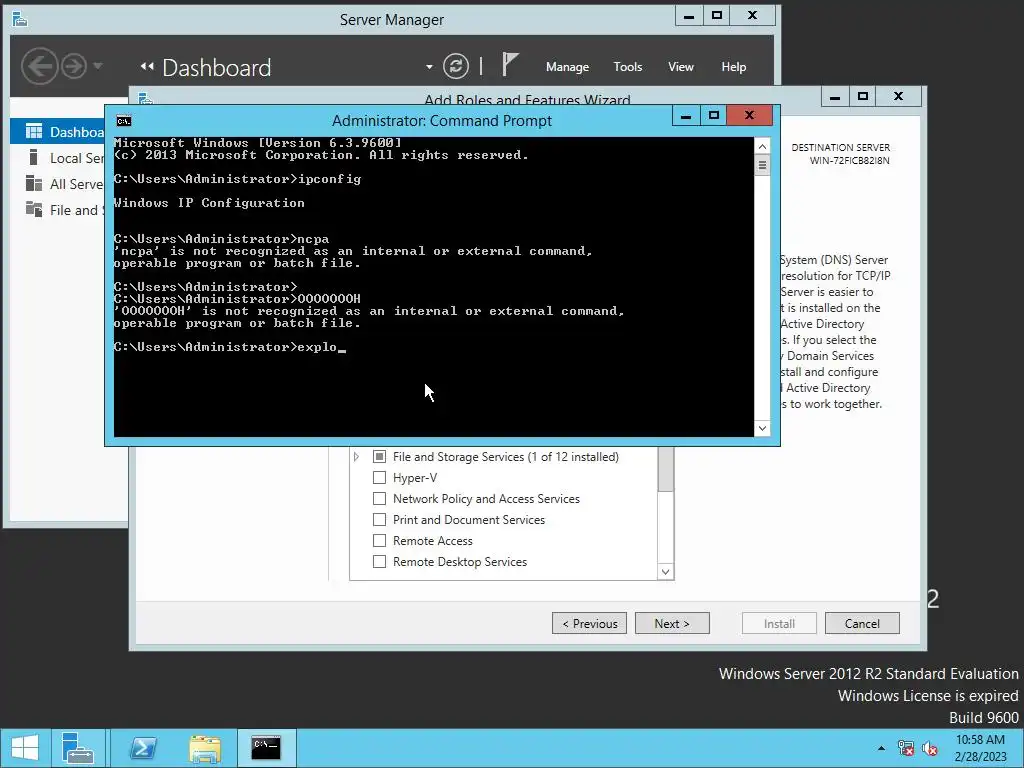
Task: Click the Dashboard grid icon in the sidebar
Action: pyautogui.click(x=33, y=131)
